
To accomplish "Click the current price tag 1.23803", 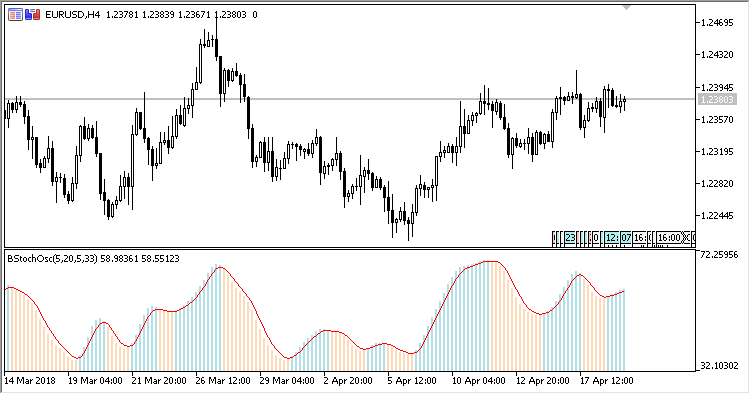I will point(716,99).
